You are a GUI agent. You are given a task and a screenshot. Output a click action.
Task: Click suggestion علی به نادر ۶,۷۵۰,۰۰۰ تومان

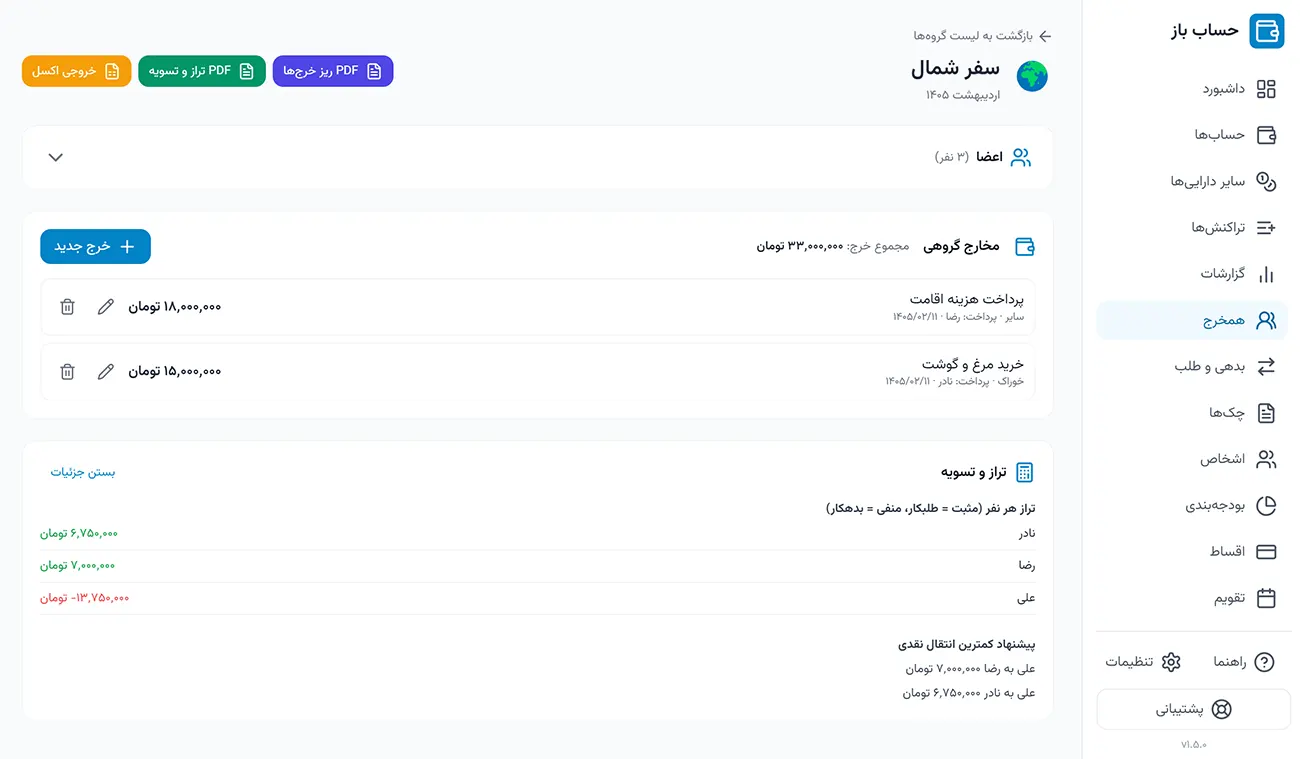(969, 693)
